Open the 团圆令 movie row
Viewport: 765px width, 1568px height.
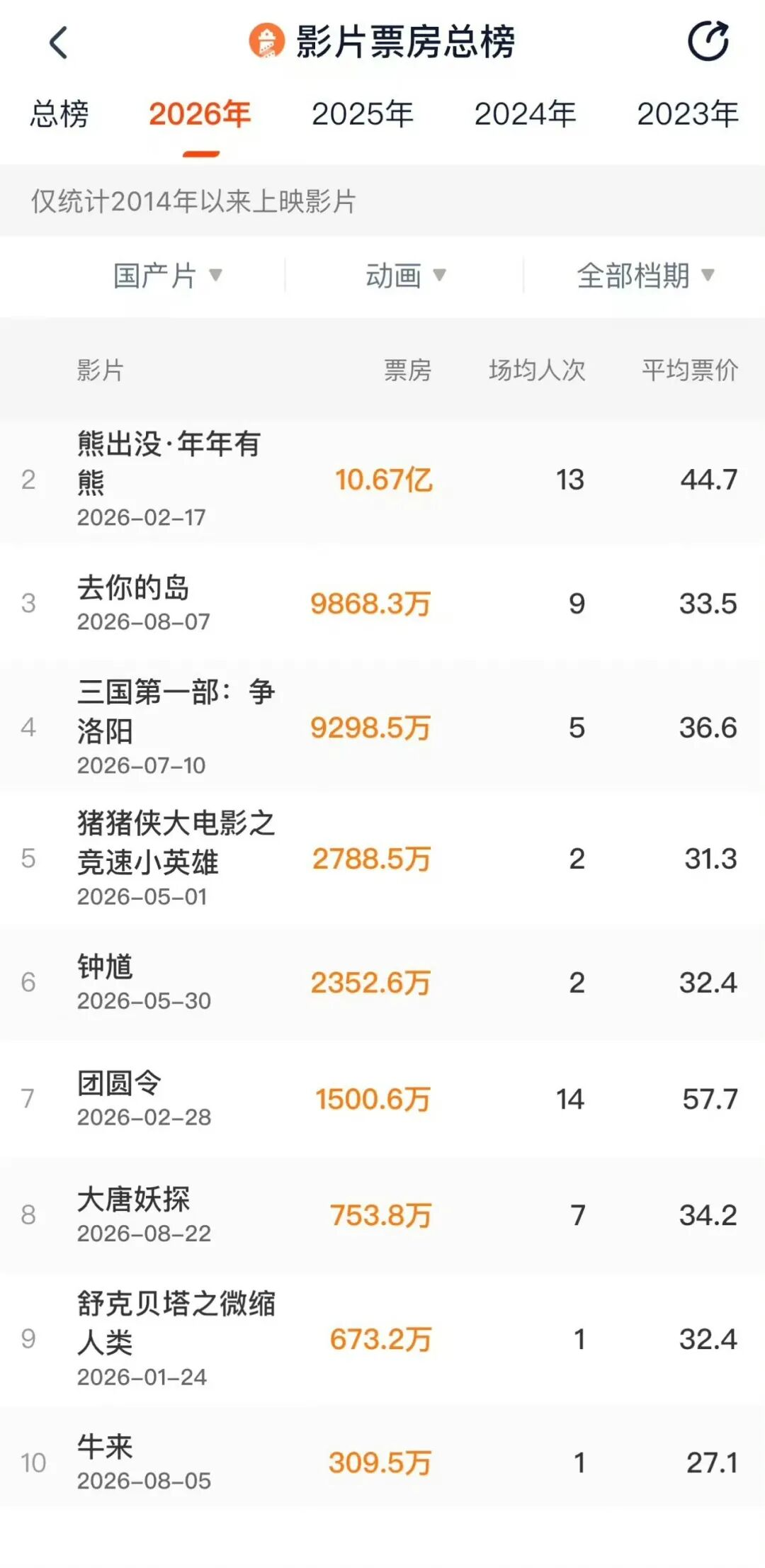coord(382,1098)
